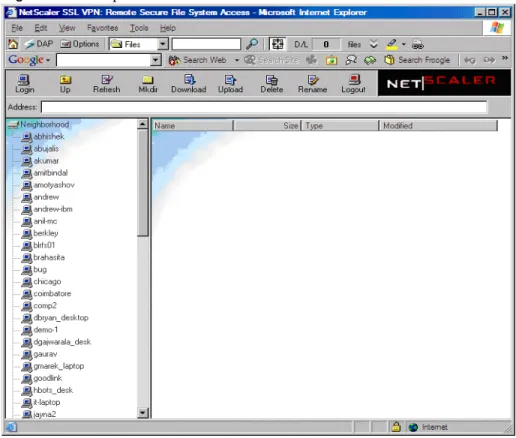516x438 pixels.
Task: Expand the Google search box dropdown arrow
Action: click(156, 60)
